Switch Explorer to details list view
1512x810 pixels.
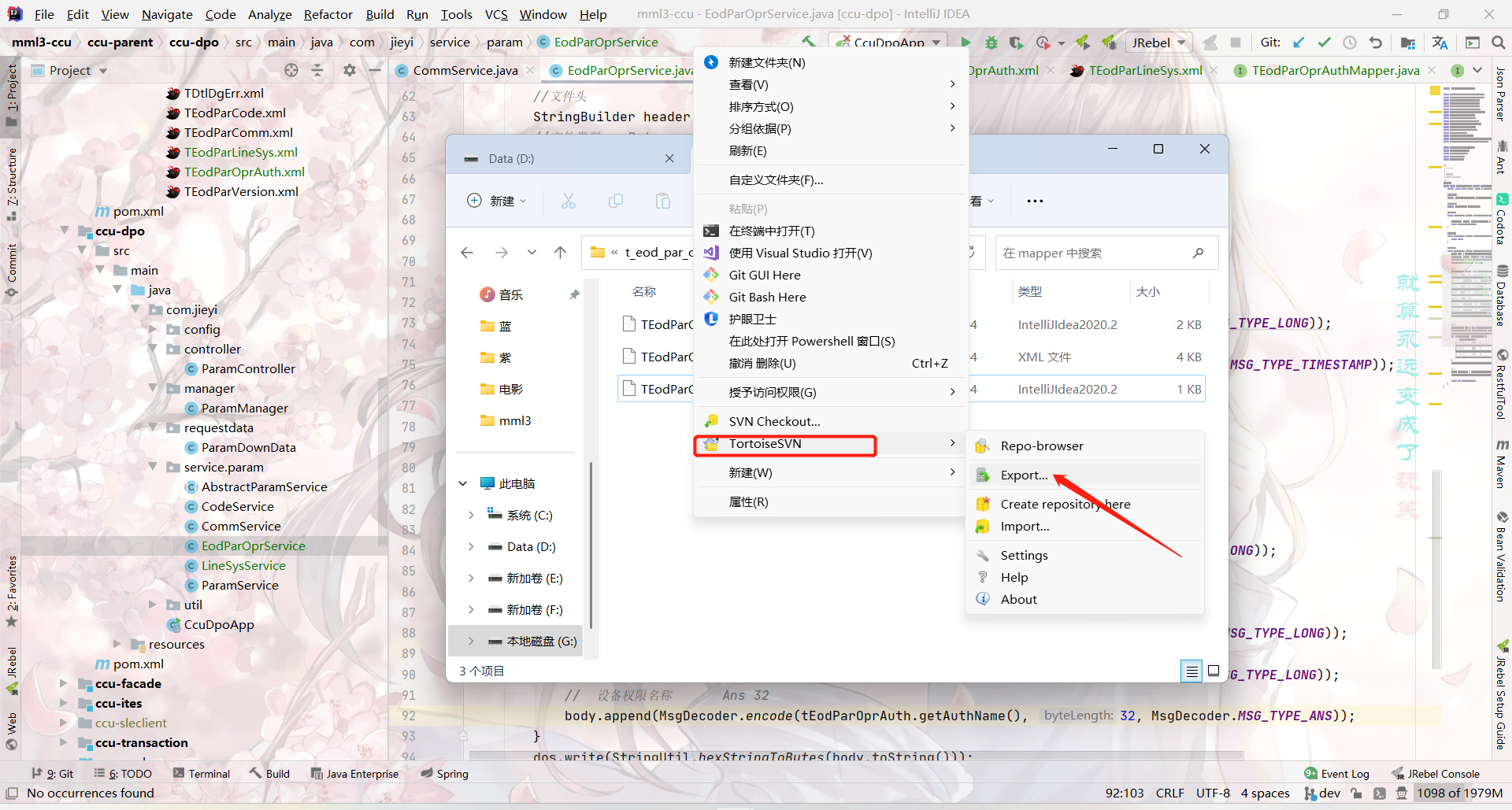pos(1191,671)
